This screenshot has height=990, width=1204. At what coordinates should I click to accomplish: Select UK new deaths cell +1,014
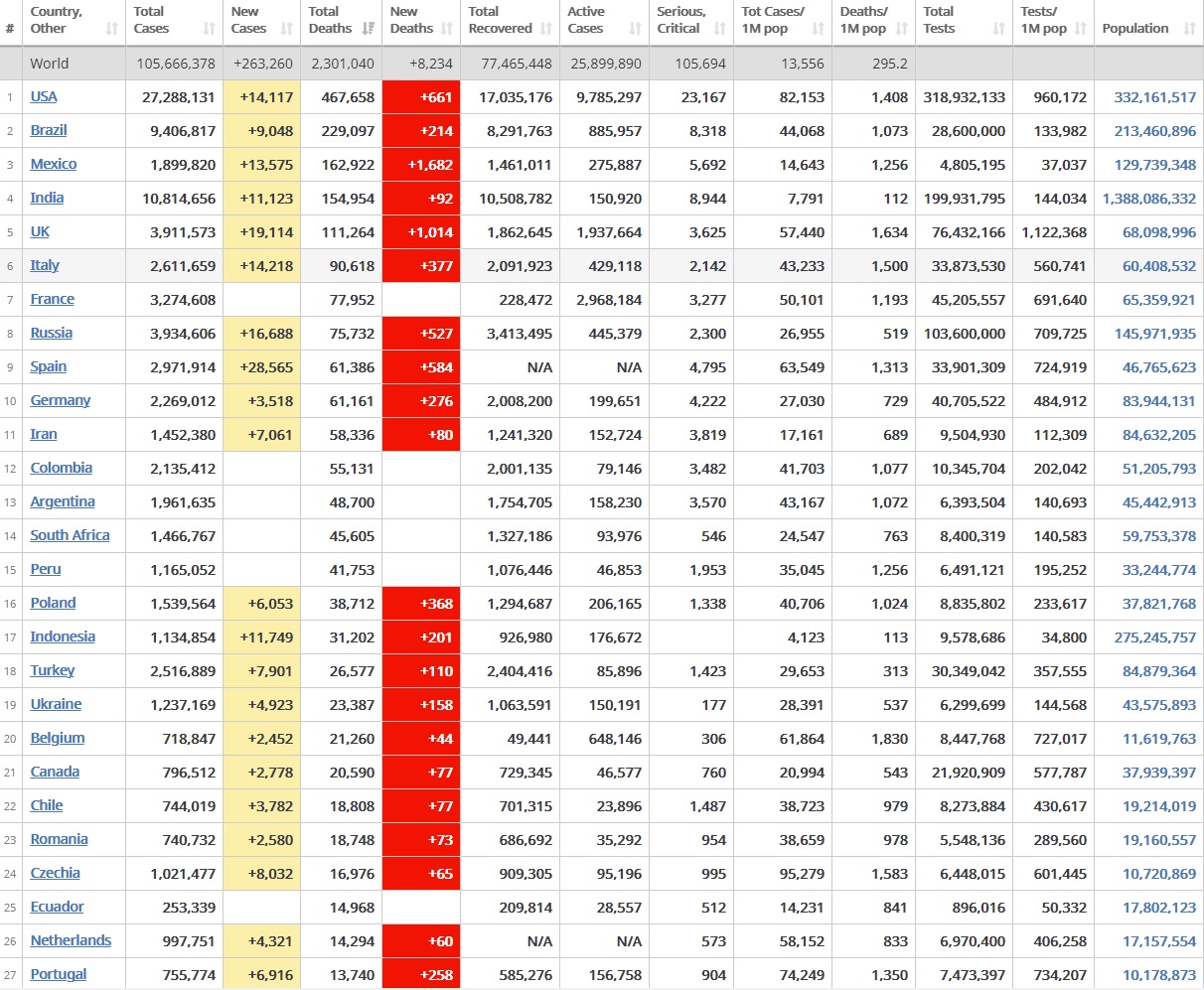421,232
